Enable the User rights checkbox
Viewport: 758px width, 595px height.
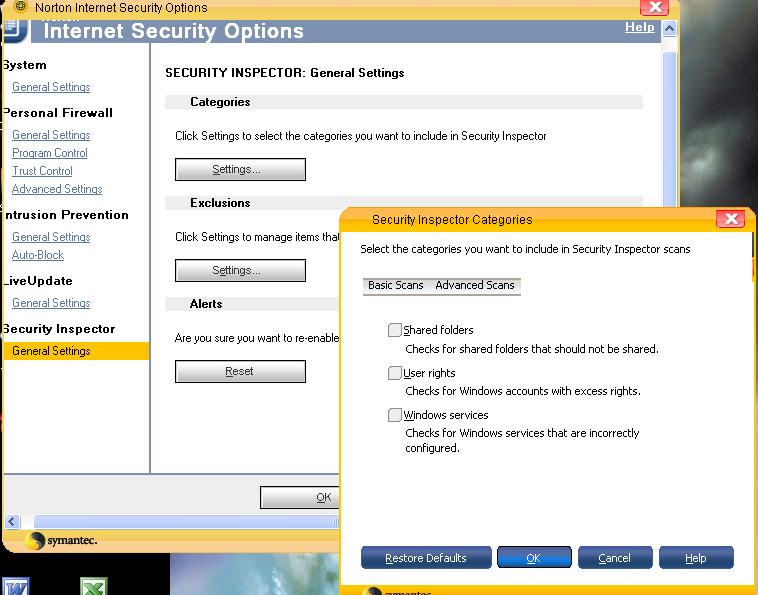pos(394,373)
